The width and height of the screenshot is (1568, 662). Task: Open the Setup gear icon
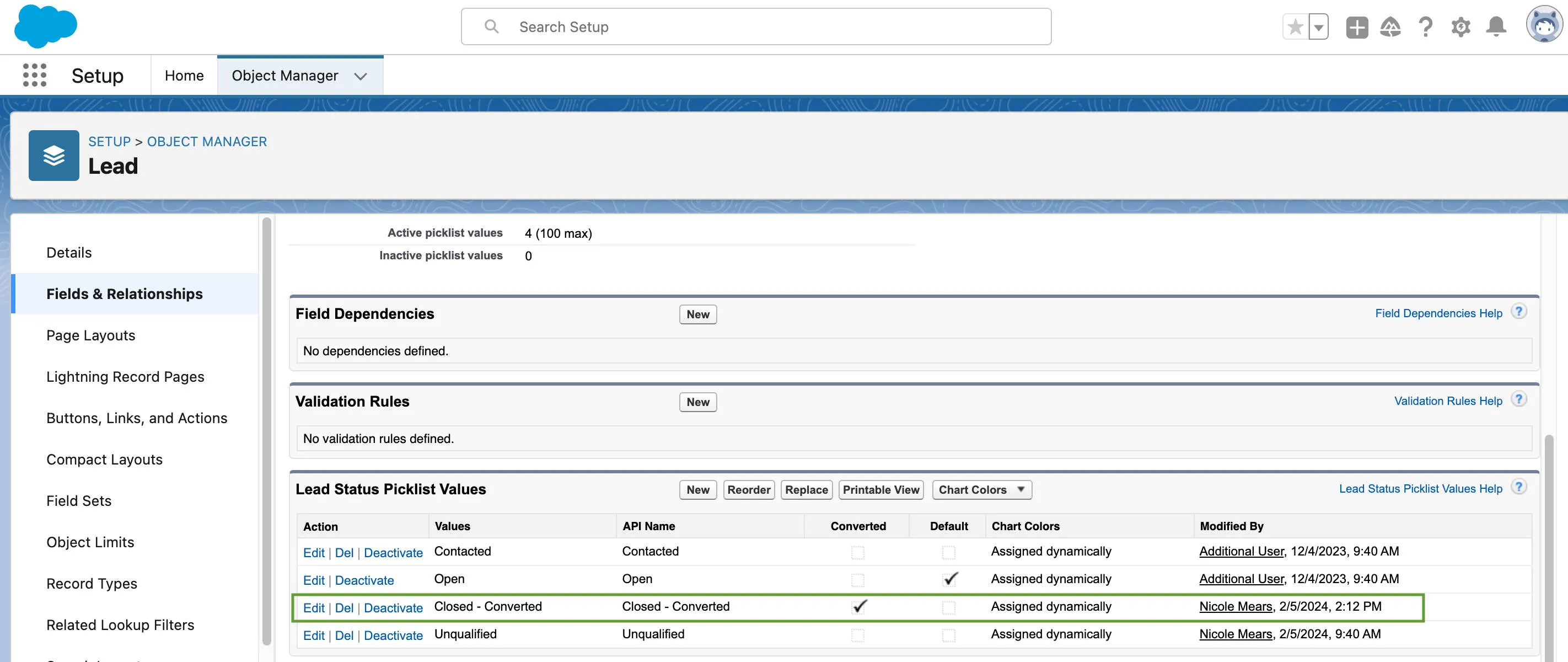point(1461,27)
